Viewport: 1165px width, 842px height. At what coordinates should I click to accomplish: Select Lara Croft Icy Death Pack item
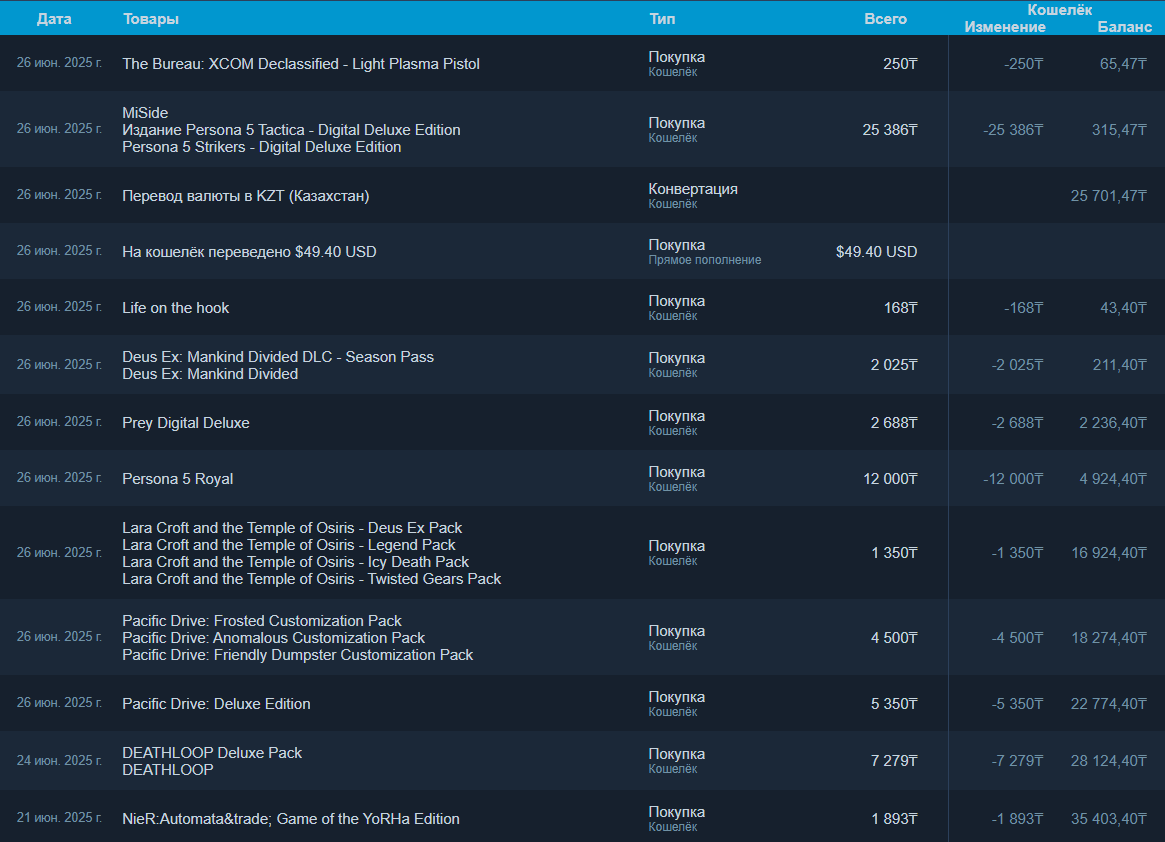coord(296,562)
